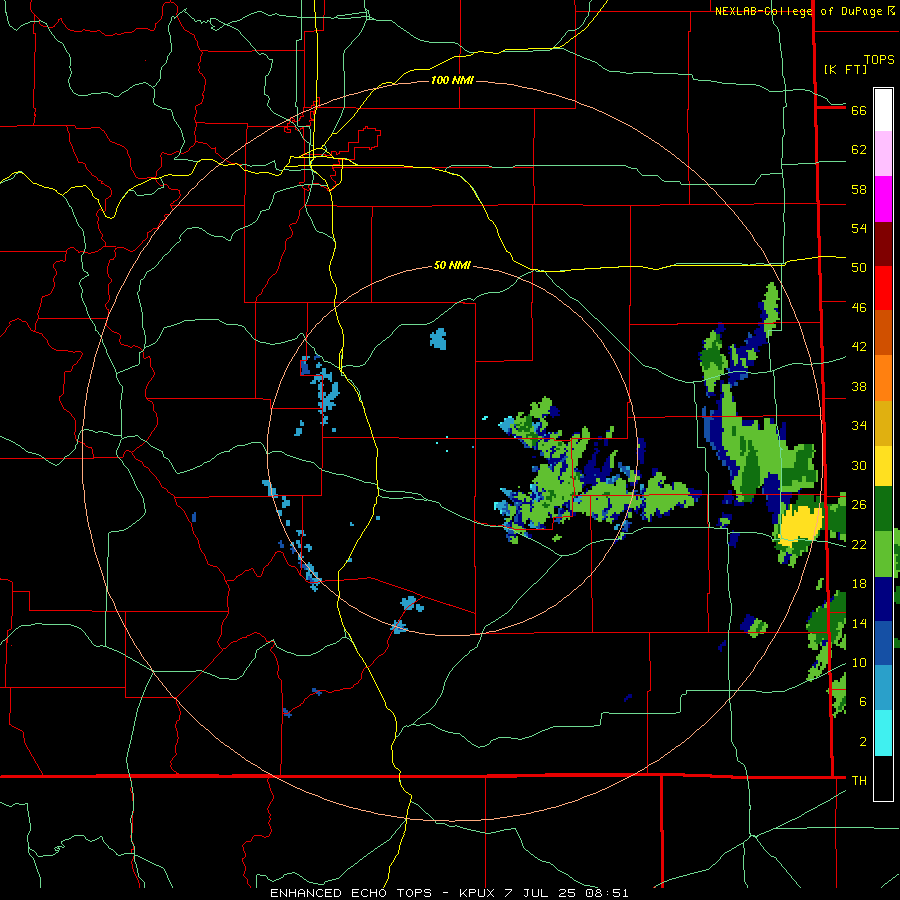This screenshot has height=900, width=900.
Task: Click the TOPS legend title
Action: click(x=879, y=59)
